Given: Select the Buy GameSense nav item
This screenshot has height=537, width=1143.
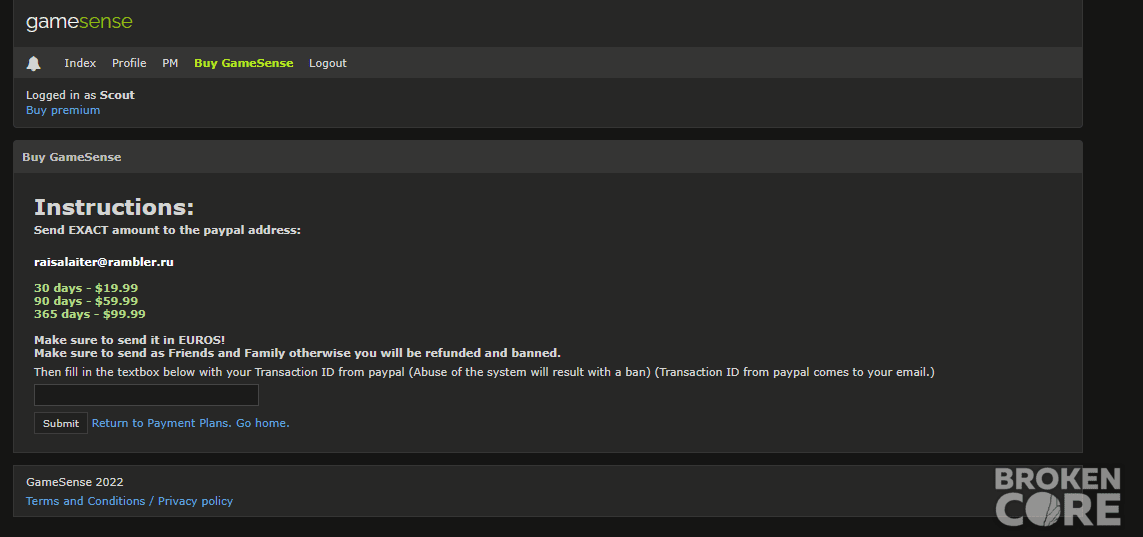Looking at the screenshot, I should point(243,63).
